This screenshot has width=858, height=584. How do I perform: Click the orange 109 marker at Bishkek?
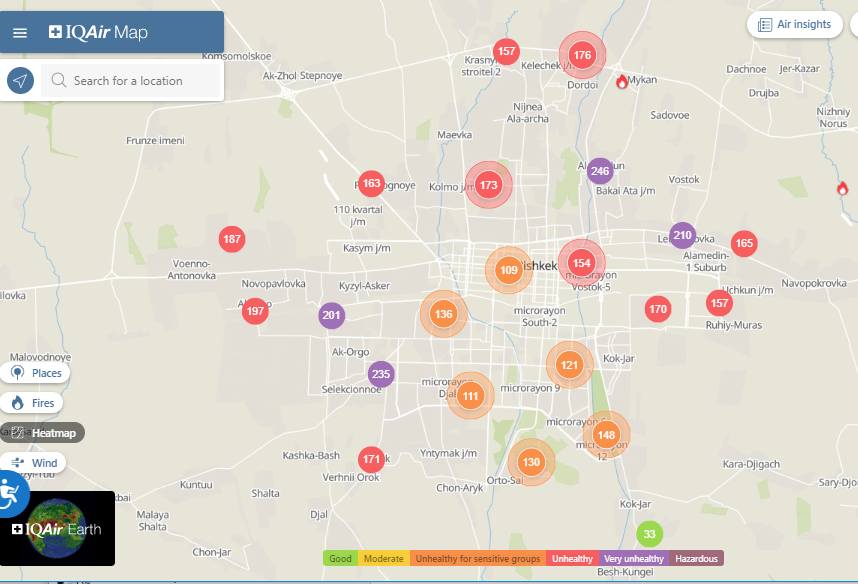point(508,270)
